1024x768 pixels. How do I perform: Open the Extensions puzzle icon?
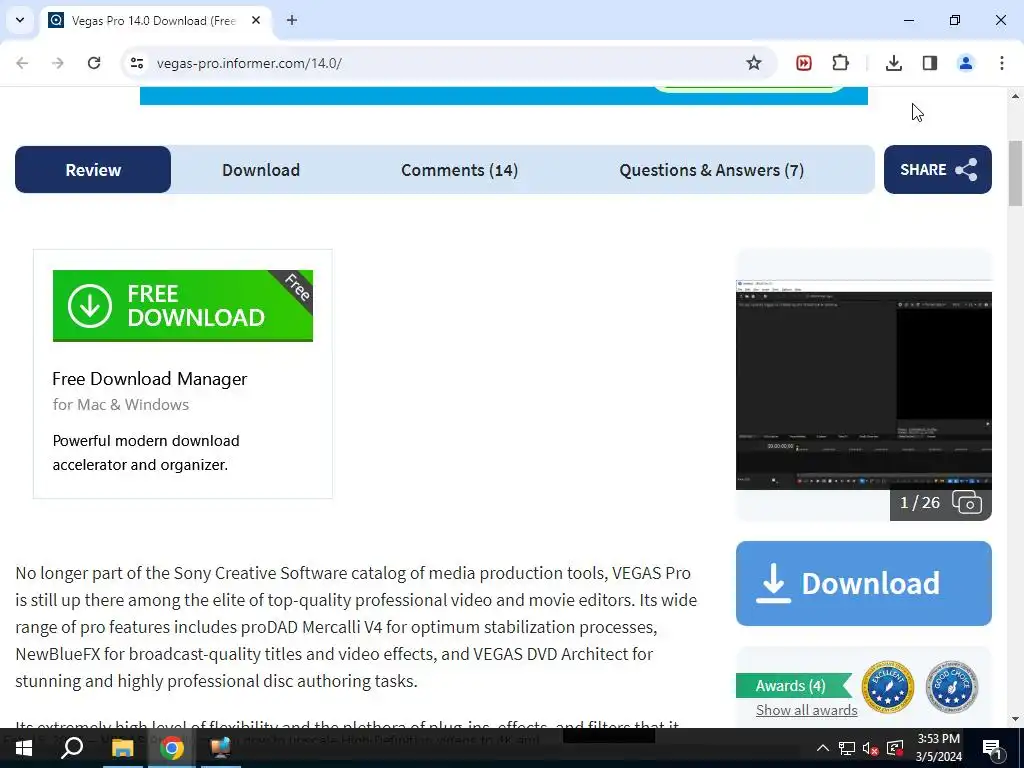click(x=840, y=63)
